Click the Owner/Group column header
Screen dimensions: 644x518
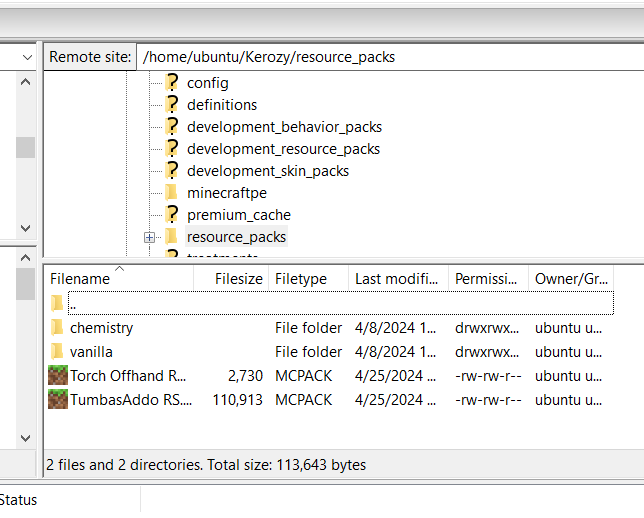pos(582,279)
